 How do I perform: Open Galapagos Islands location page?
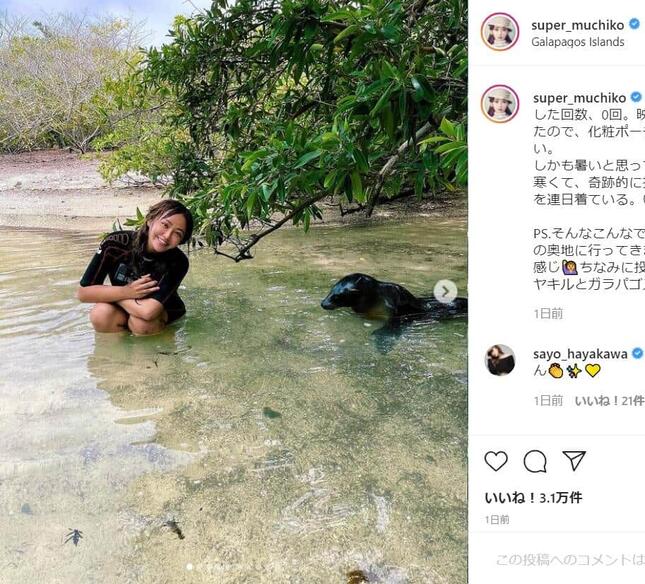click(578, 42)
